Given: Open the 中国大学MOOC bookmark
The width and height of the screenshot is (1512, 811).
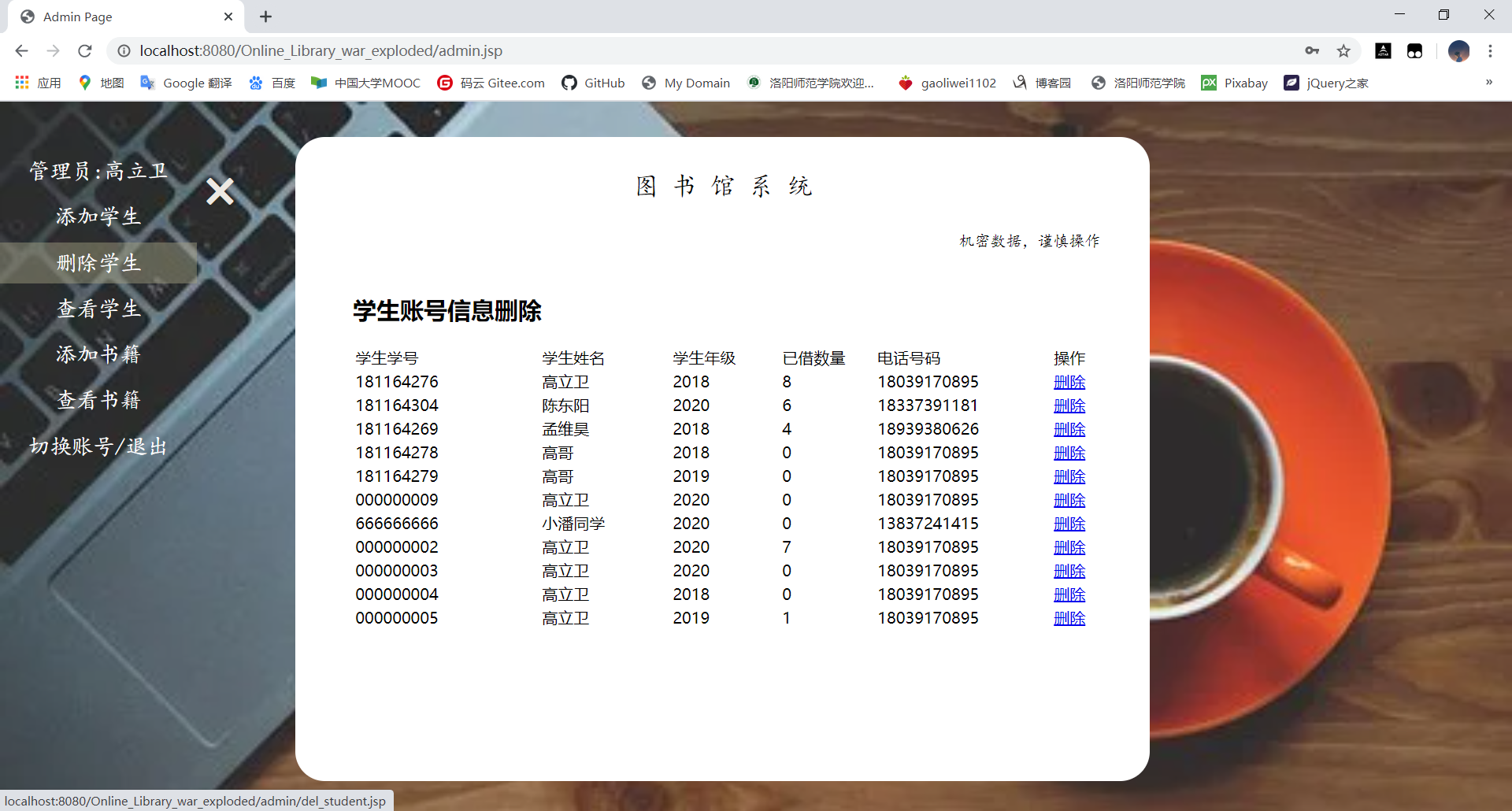Looking at the screenshot, I should point(365,83).
